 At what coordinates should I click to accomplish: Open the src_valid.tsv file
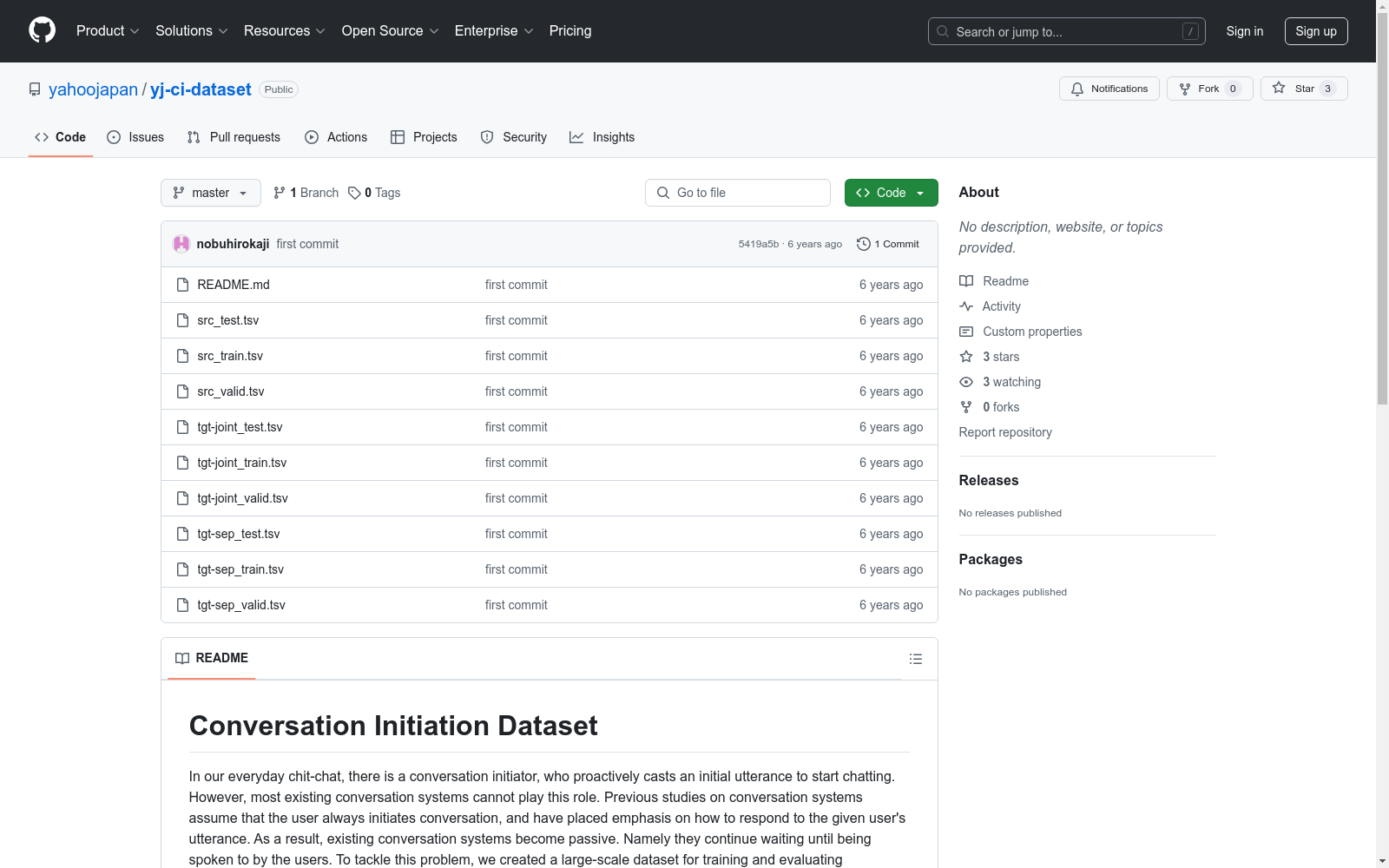pyautogui.click(x=231, y=391)
